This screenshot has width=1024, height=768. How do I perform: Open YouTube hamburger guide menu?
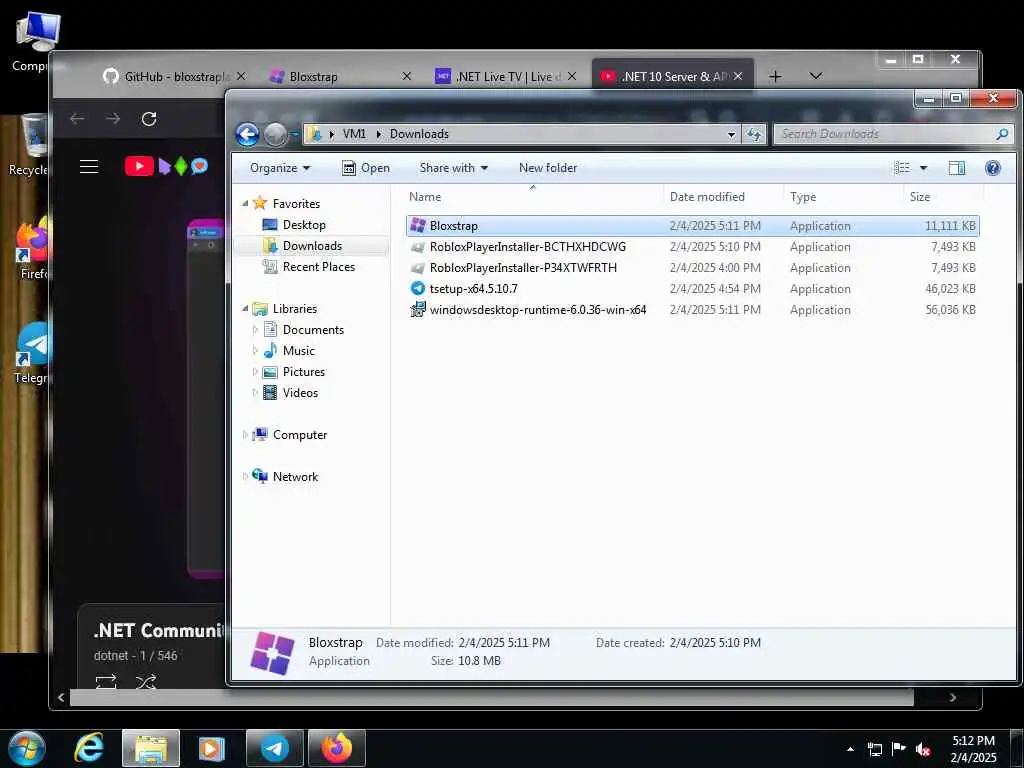point(89,167)
